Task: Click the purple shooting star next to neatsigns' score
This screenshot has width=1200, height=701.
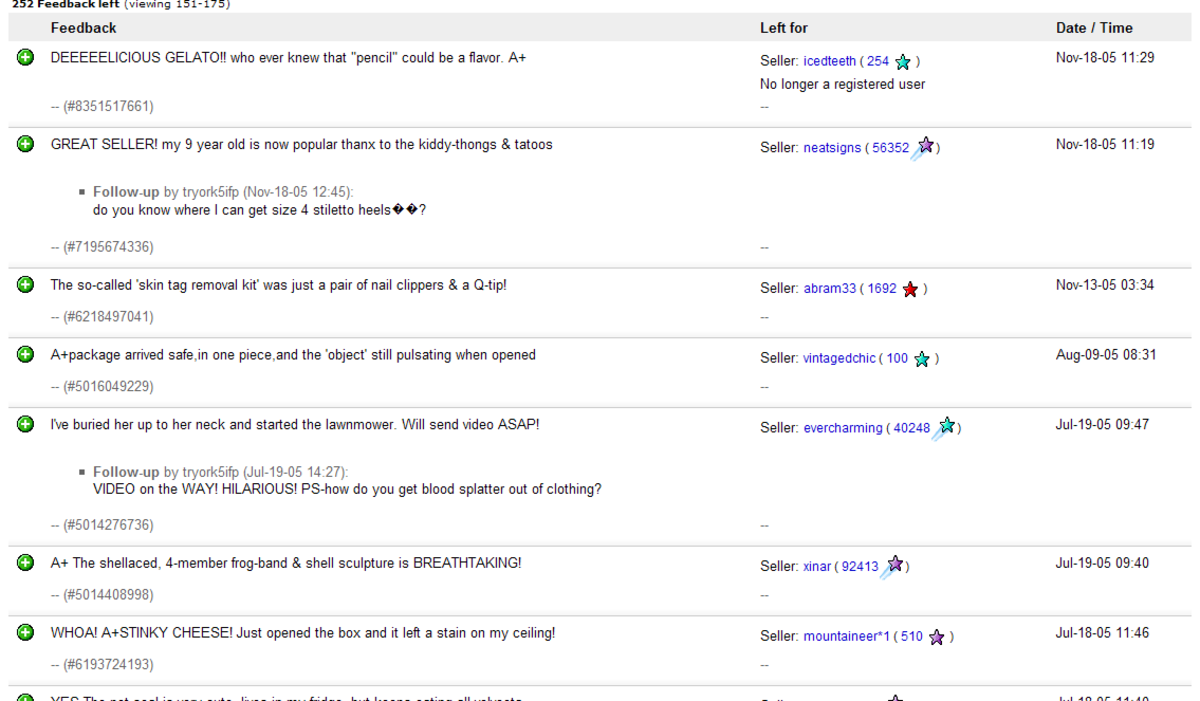Action: [926, 145]
